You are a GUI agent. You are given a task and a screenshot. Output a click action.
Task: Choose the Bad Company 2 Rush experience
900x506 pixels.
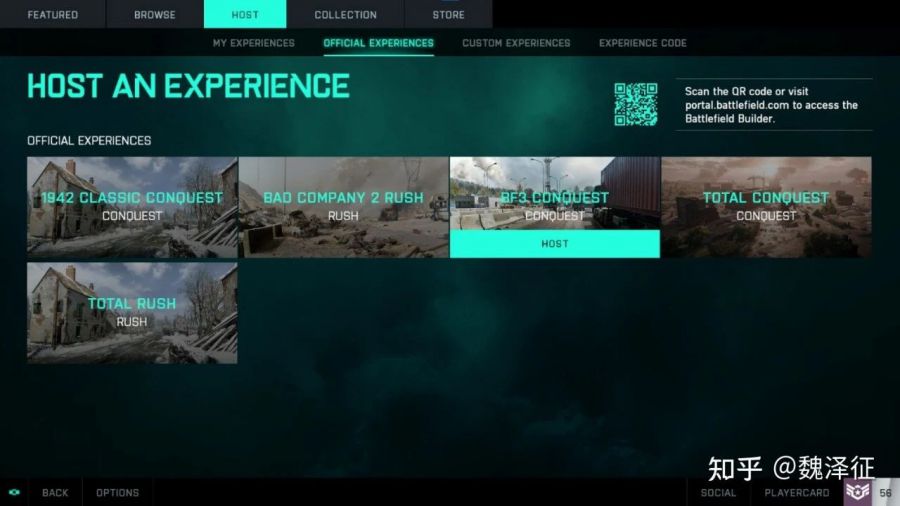point(343,207)
